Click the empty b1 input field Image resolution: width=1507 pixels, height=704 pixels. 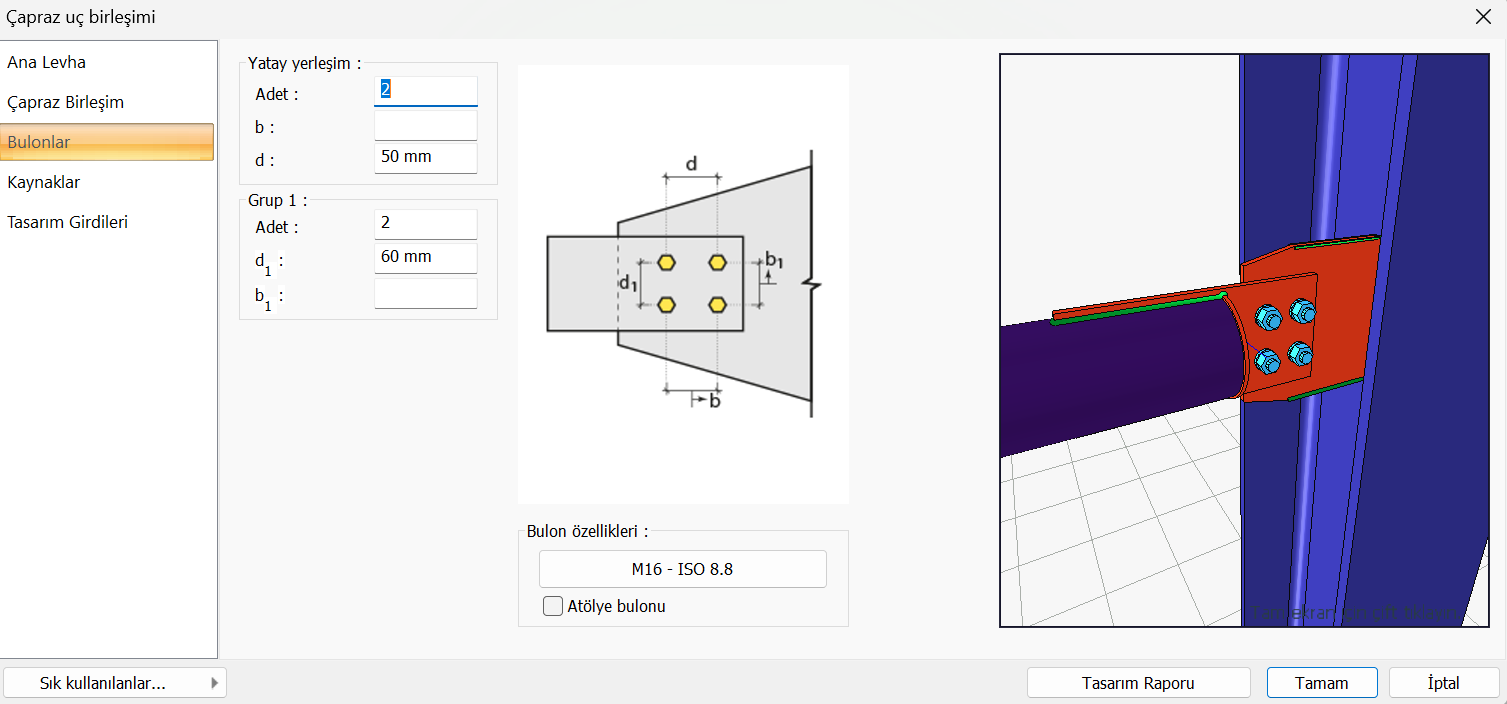point(425,293)
